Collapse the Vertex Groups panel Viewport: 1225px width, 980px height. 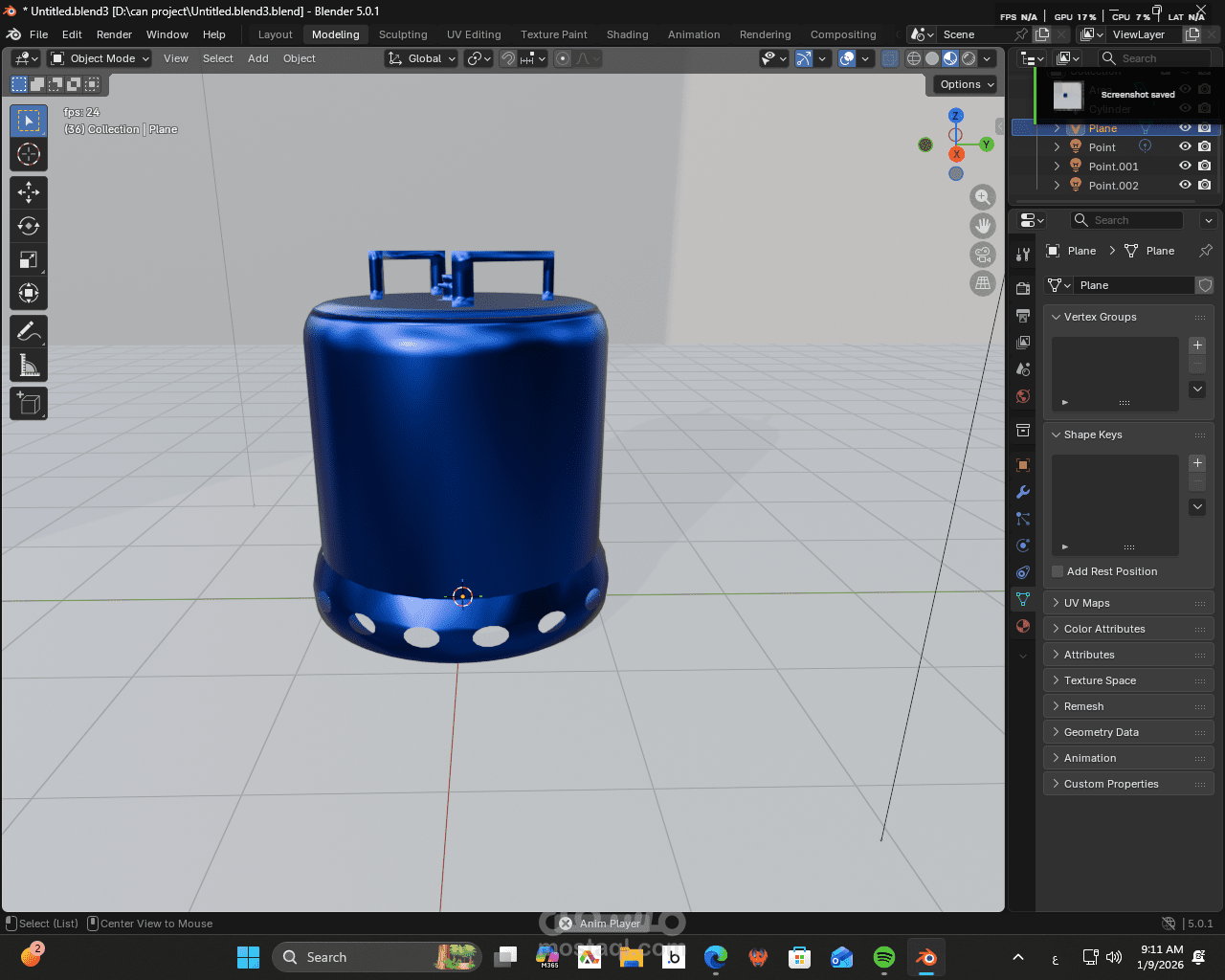tap(1127, 317)
